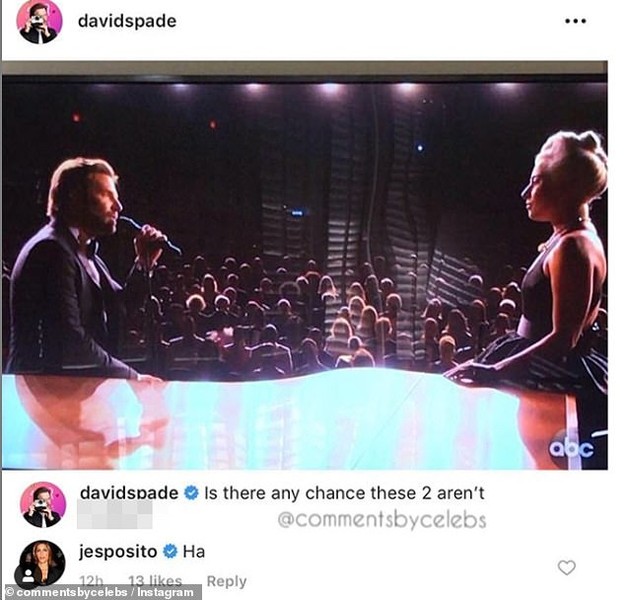
Task: Click the person silhouette icon over jesposito's avatar
Action: [28, 575]
